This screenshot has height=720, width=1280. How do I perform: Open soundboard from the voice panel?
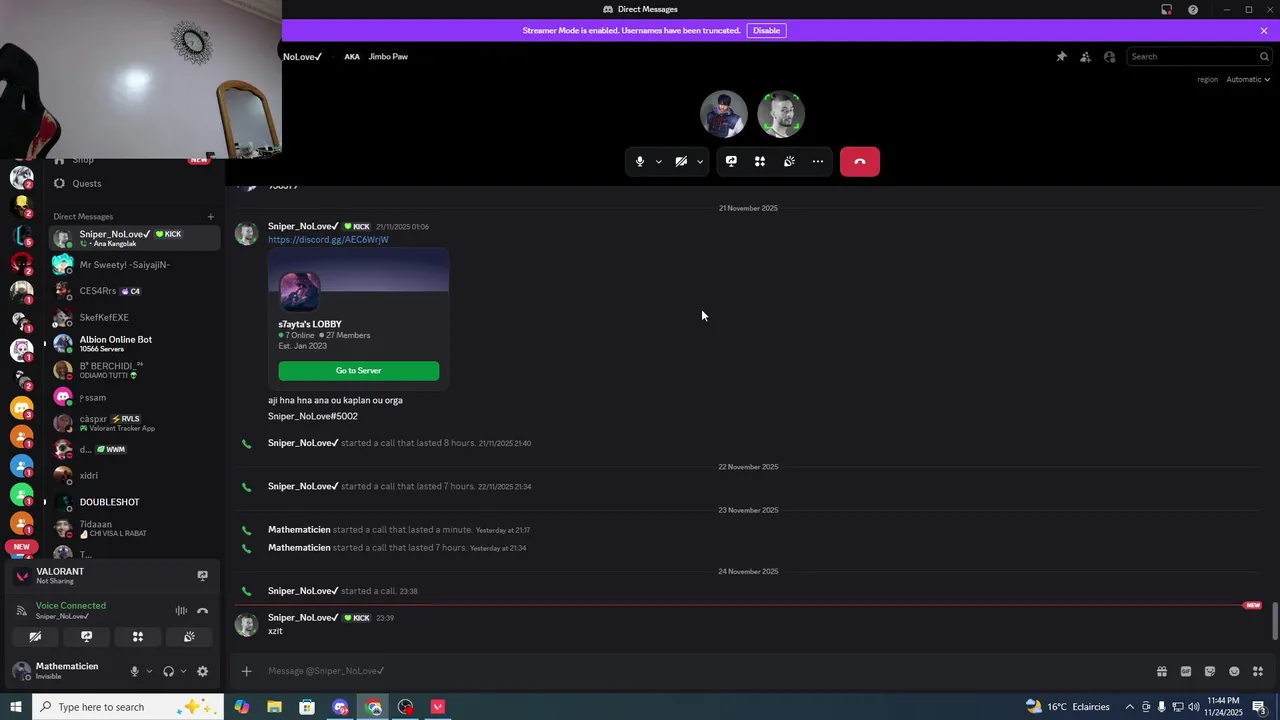(x=189, y=637)
